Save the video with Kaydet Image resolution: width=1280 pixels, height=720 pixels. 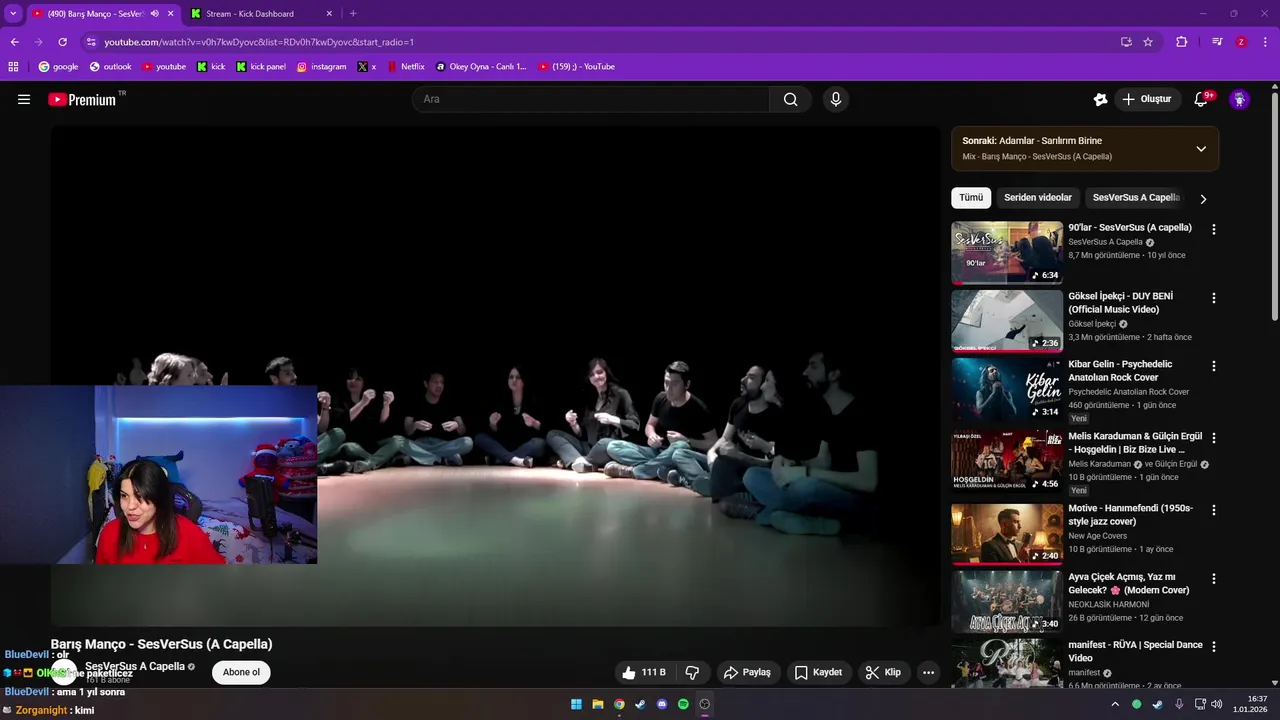818,672
